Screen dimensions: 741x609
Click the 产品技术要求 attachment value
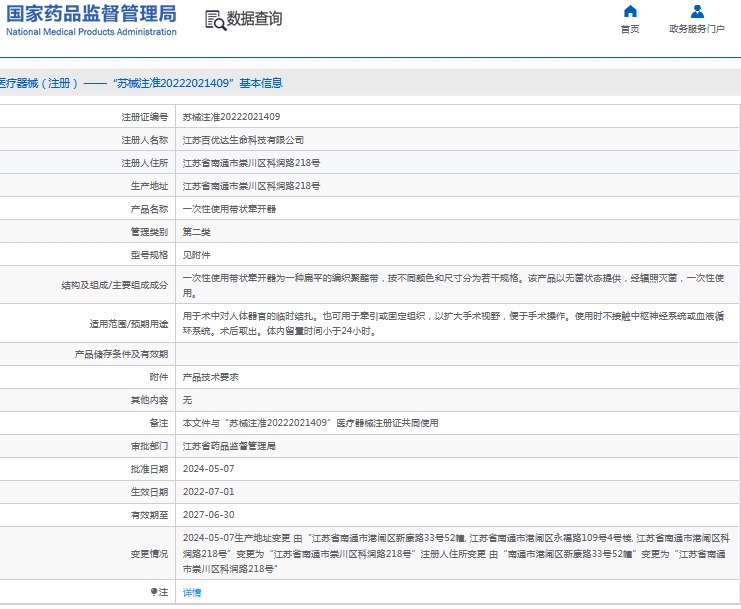211,377
